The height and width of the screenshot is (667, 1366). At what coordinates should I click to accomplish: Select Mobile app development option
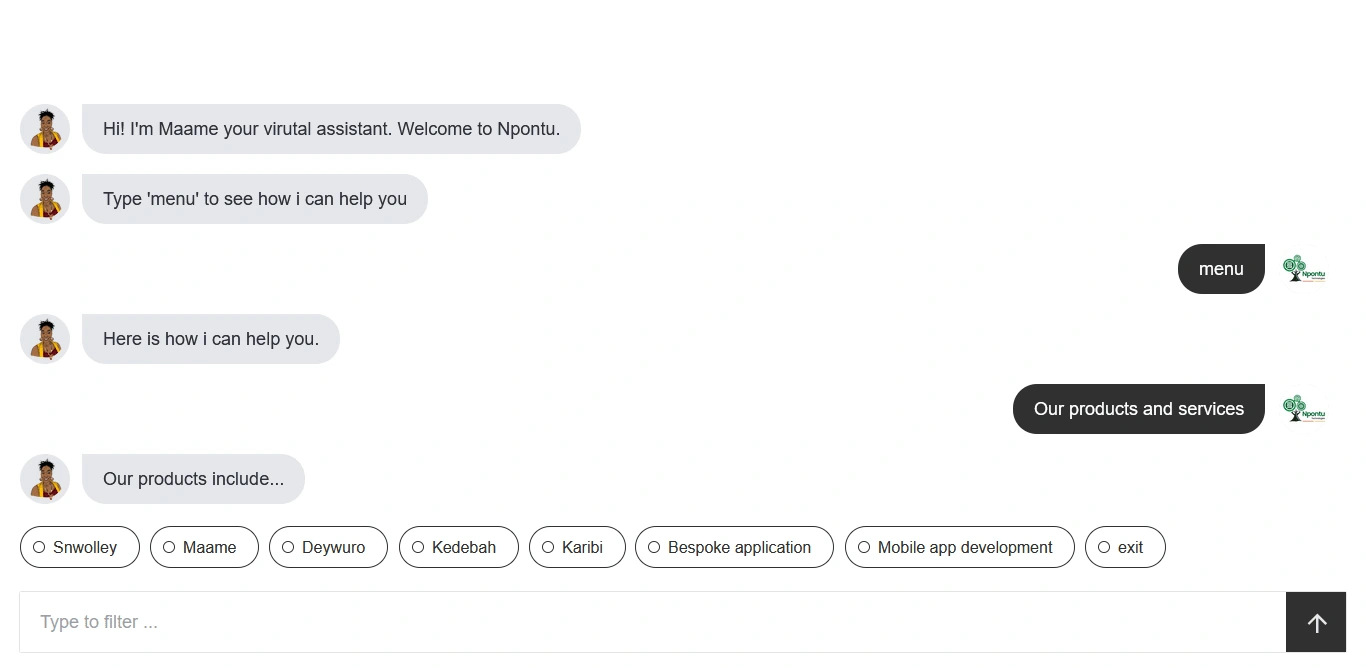pos(960,547)
